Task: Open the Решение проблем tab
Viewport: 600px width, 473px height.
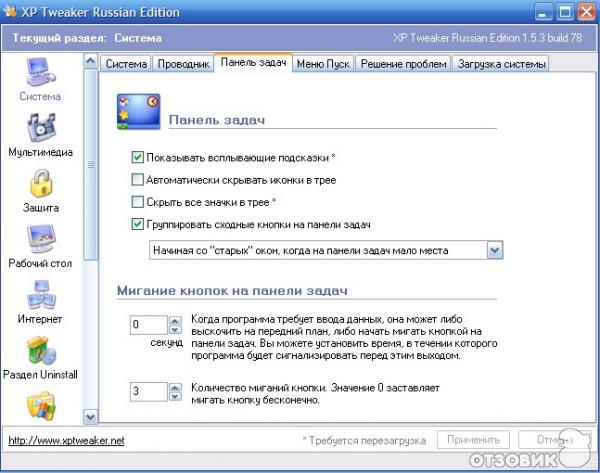Action: [403, 64]
